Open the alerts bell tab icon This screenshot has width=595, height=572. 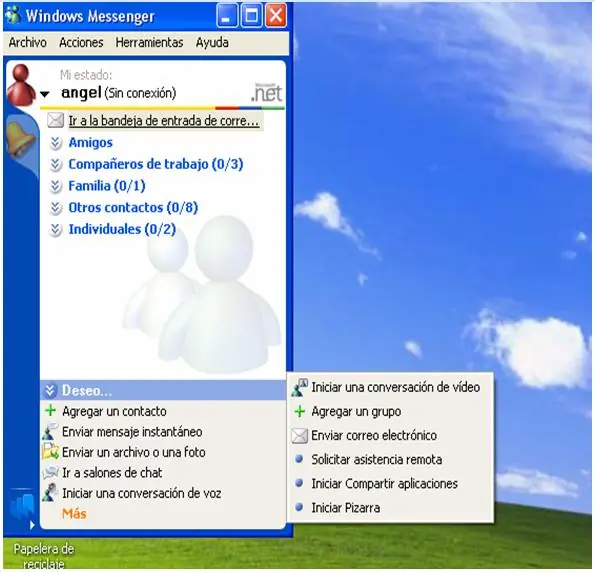[20, 140]
